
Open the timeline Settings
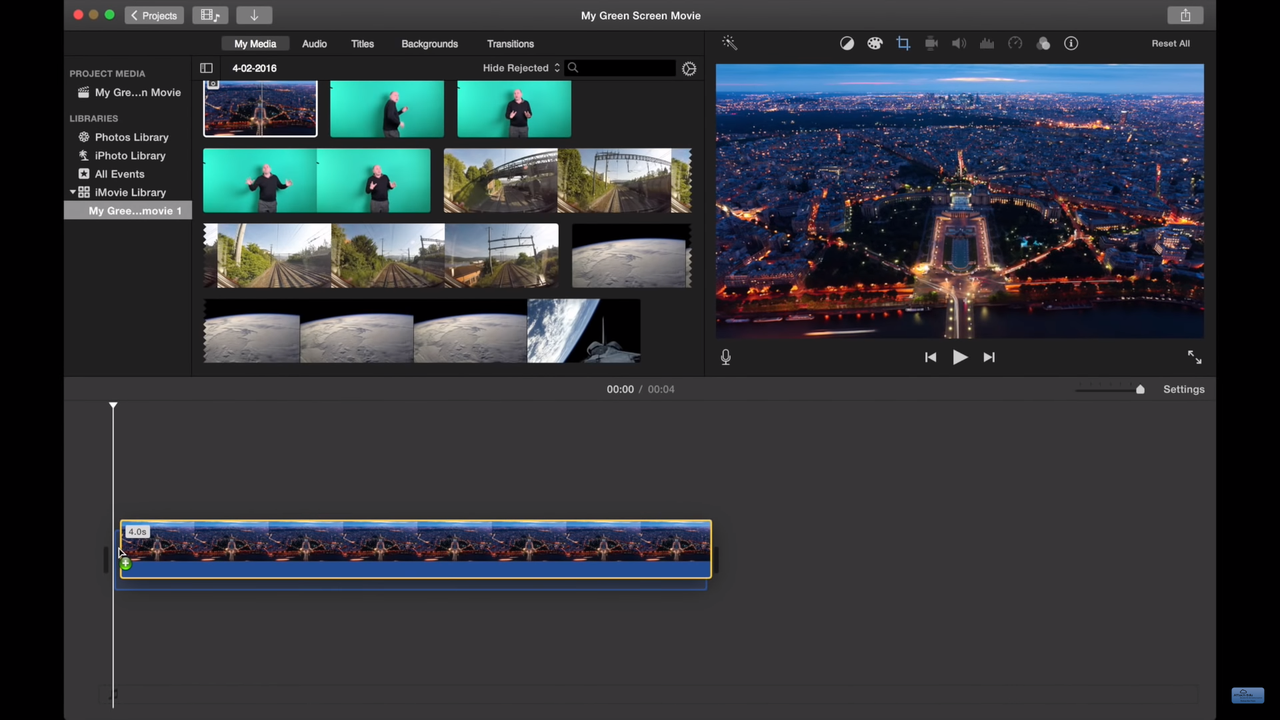(1184, 389)
